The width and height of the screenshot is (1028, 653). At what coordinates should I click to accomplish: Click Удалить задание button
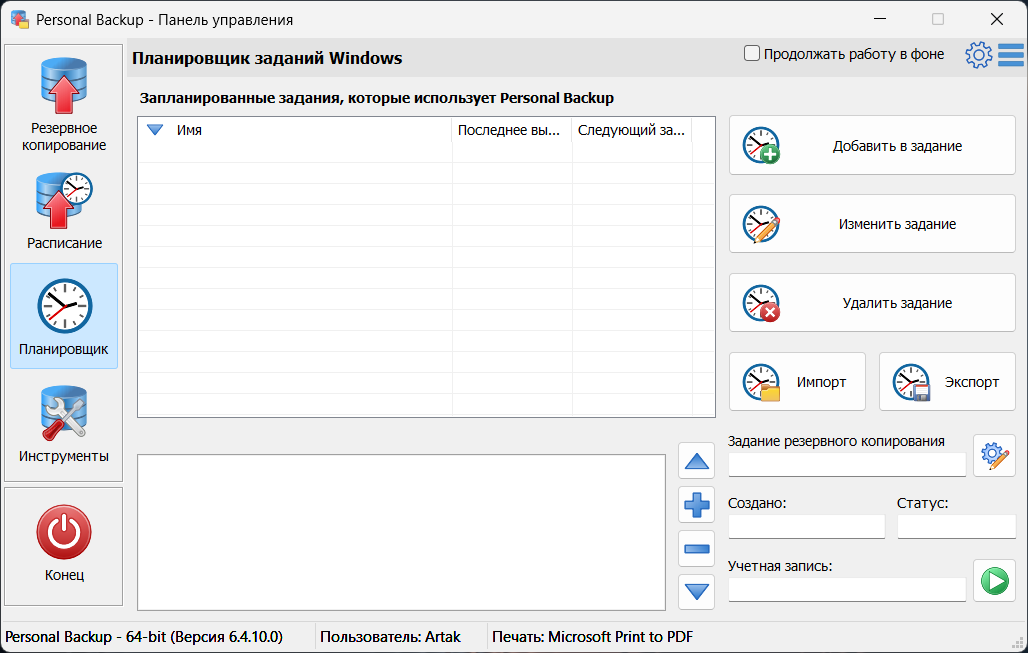[872, 303]
